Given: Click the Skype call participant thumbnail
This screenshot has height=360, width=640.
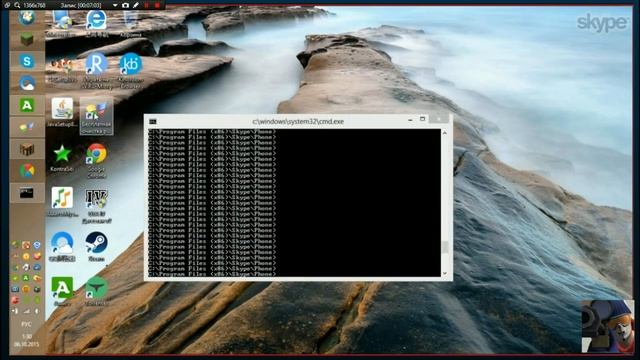Looking at the screenshot, I should [608, 327].
